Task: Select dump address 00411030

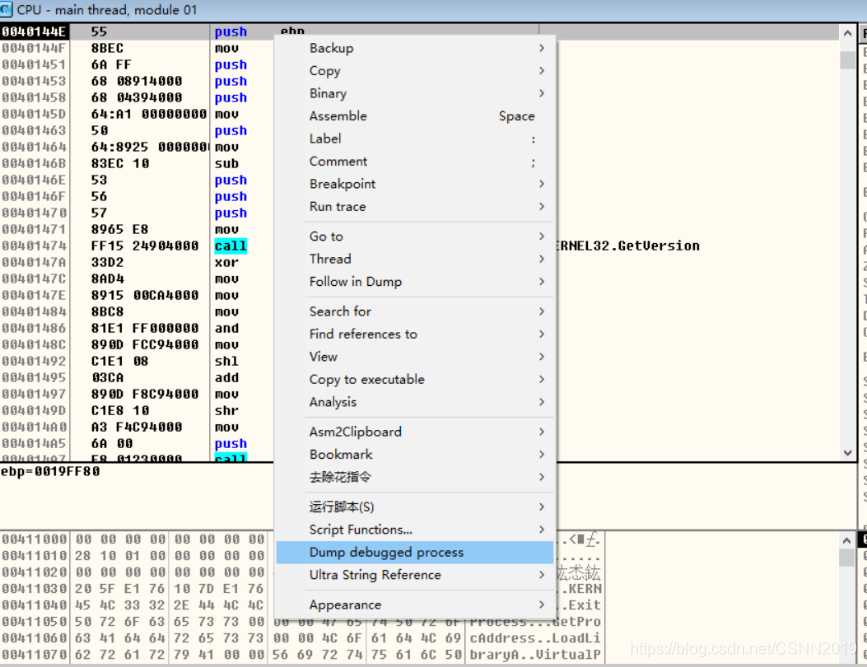Action: click(34, 588)
